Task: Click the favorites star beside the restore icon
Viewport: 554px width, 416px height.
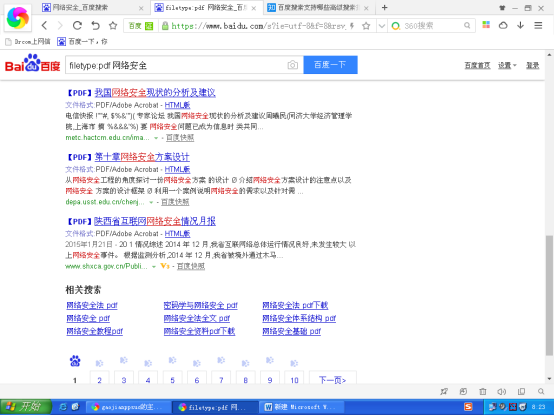Action: (x=113, y=25)
